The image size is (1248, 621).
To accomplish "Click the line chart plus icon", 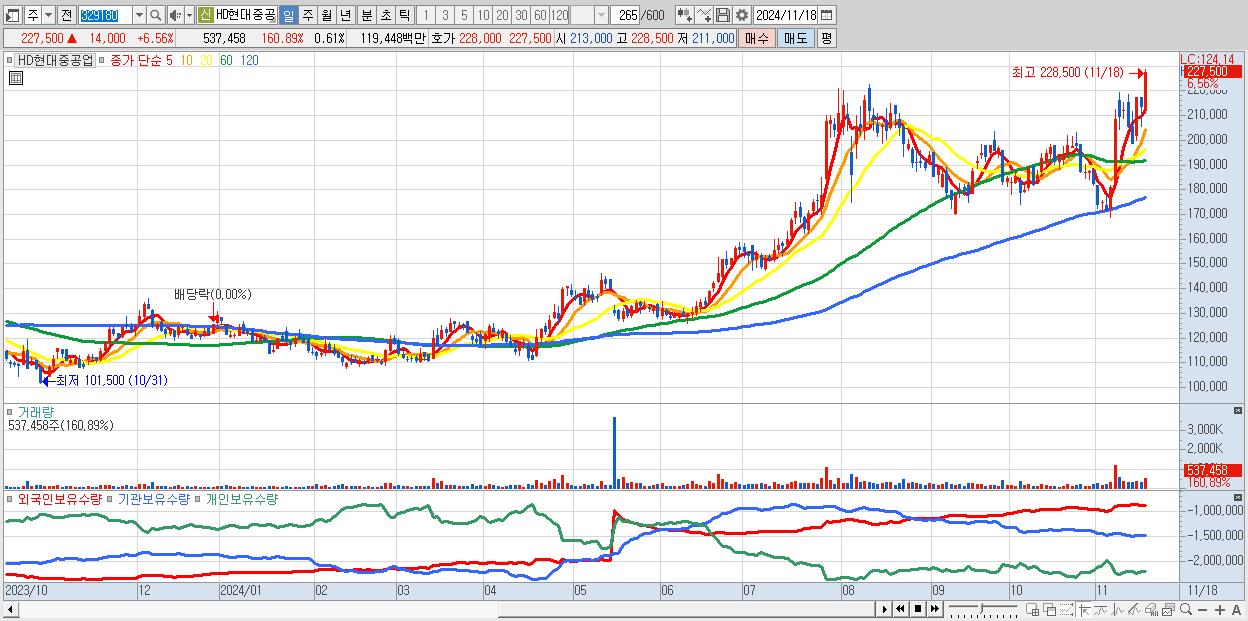I will tap(705, 15).
